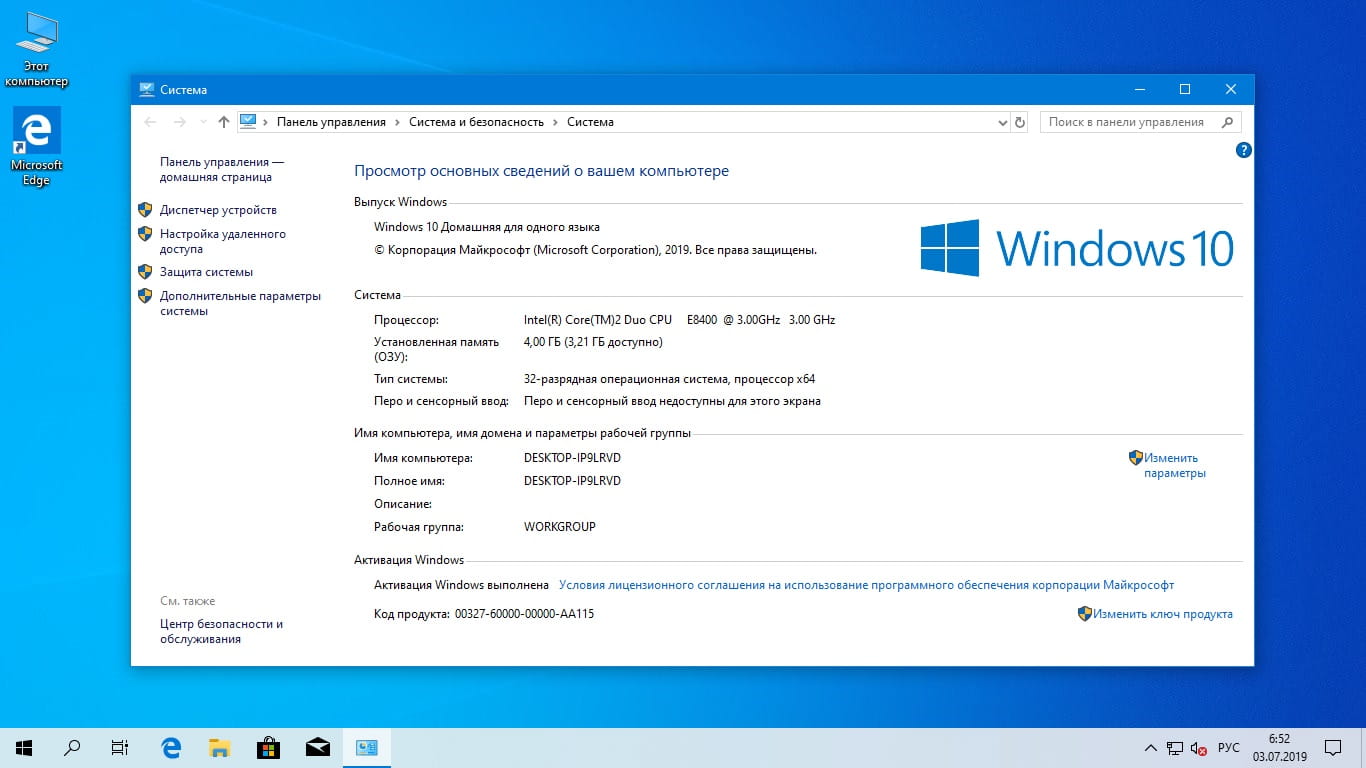
Task: Expand the address bar history dropdown
Action: (x=1003, y=122)
